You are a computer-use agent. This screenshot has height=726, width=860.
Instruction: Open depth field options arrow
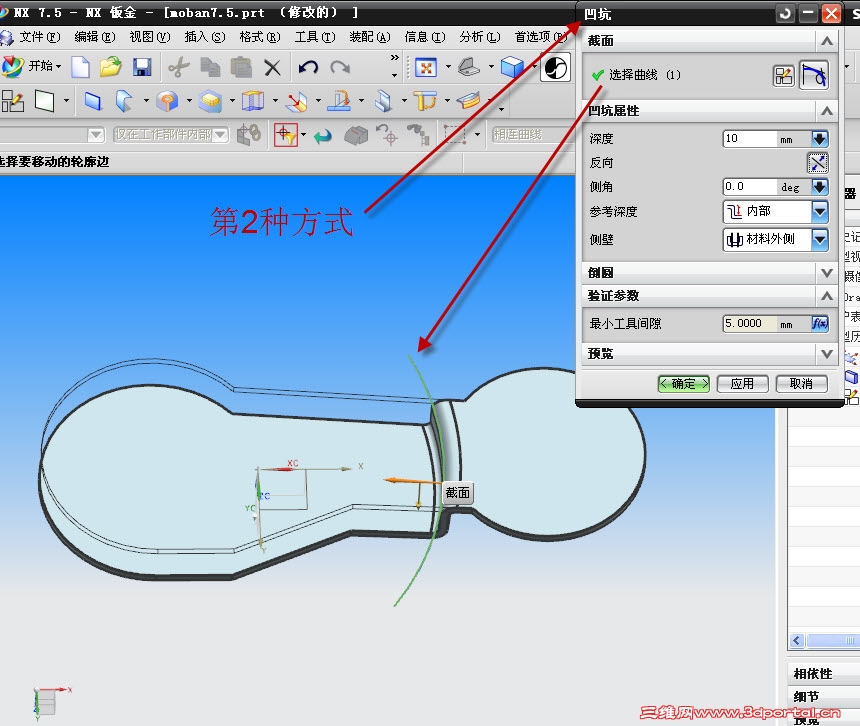[x=819, y=139]
